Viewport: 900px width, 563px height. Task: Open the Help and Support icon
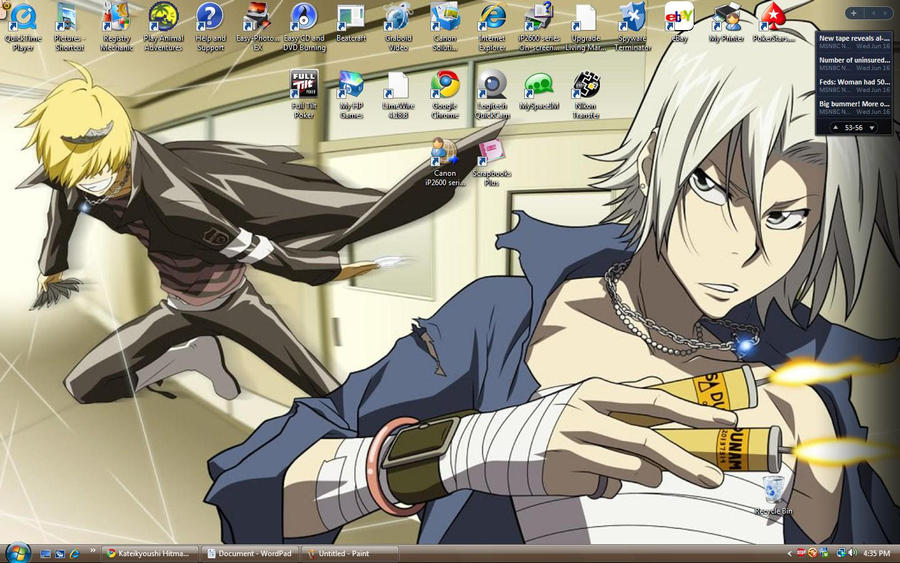[210, 27]
